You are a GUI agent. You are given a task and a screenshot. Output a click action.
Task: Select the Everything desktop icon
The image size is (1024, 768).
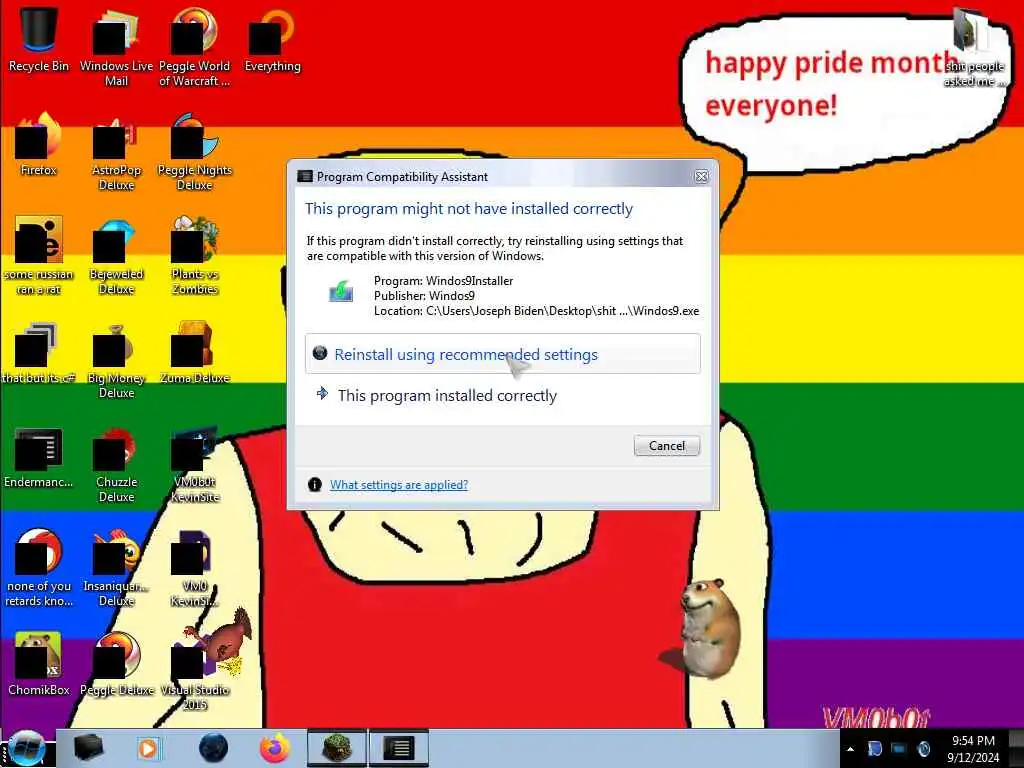[272, 39]
